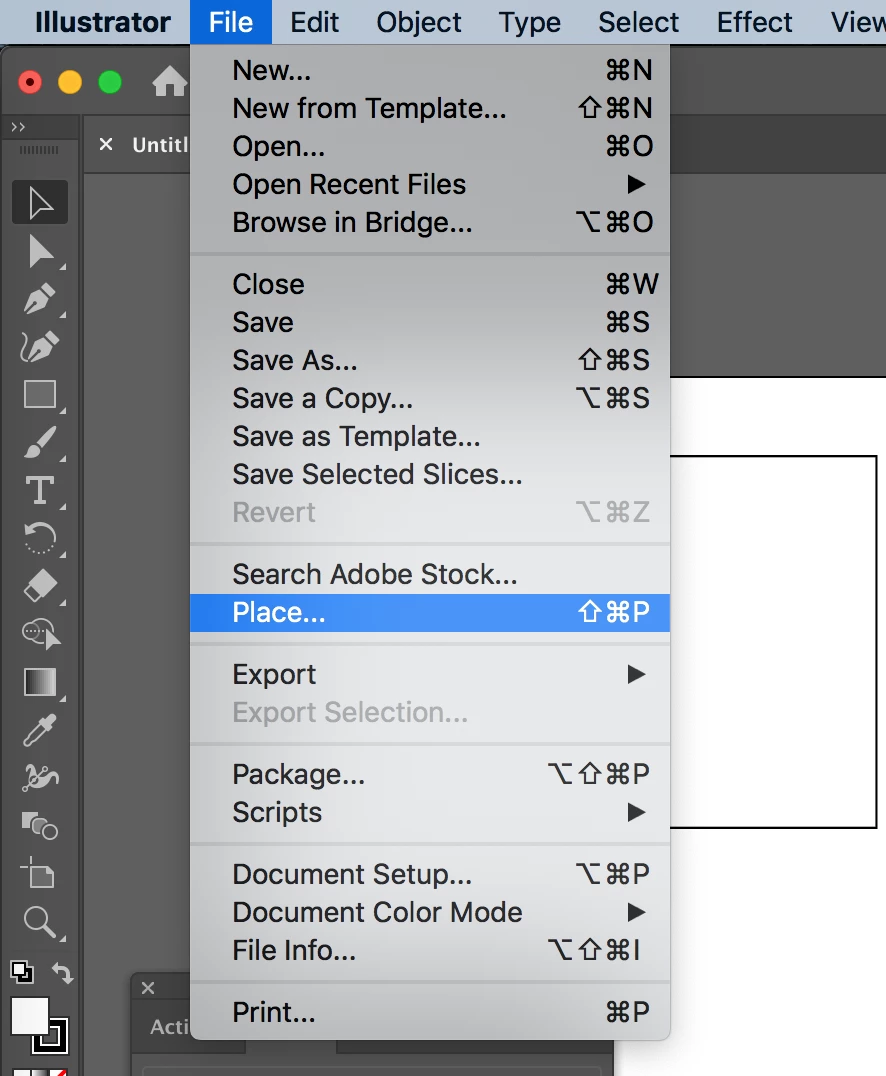
Task: Select the Selection tool arrow
Action: (40, 202)
